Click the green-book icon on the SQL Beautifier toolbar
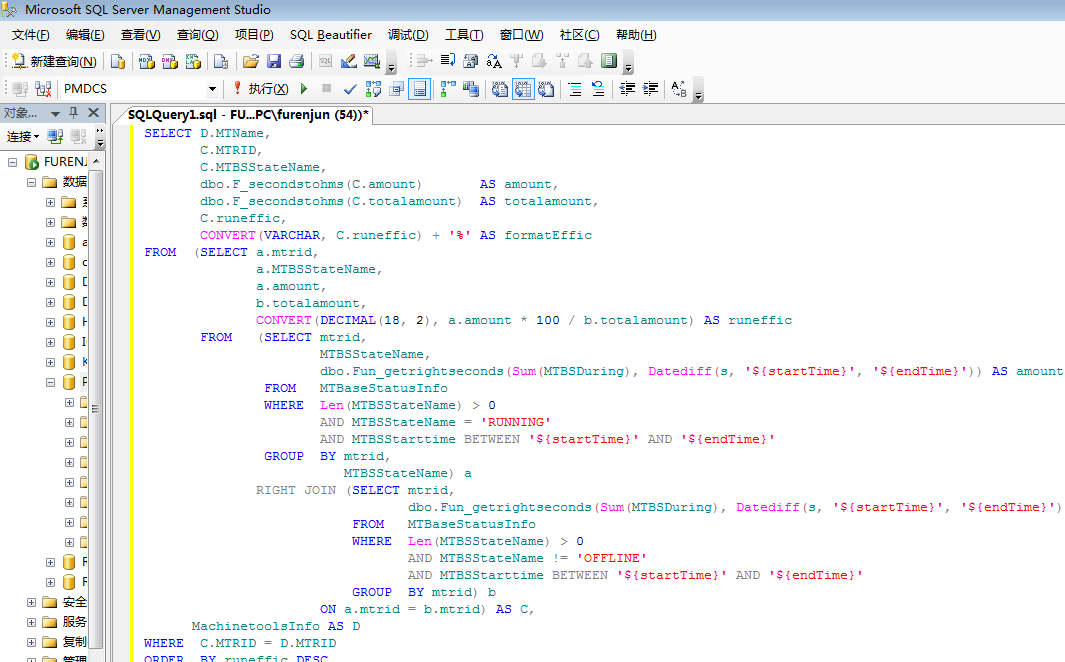This screenshot has width=1065, height=662. (x=609, y=62)
